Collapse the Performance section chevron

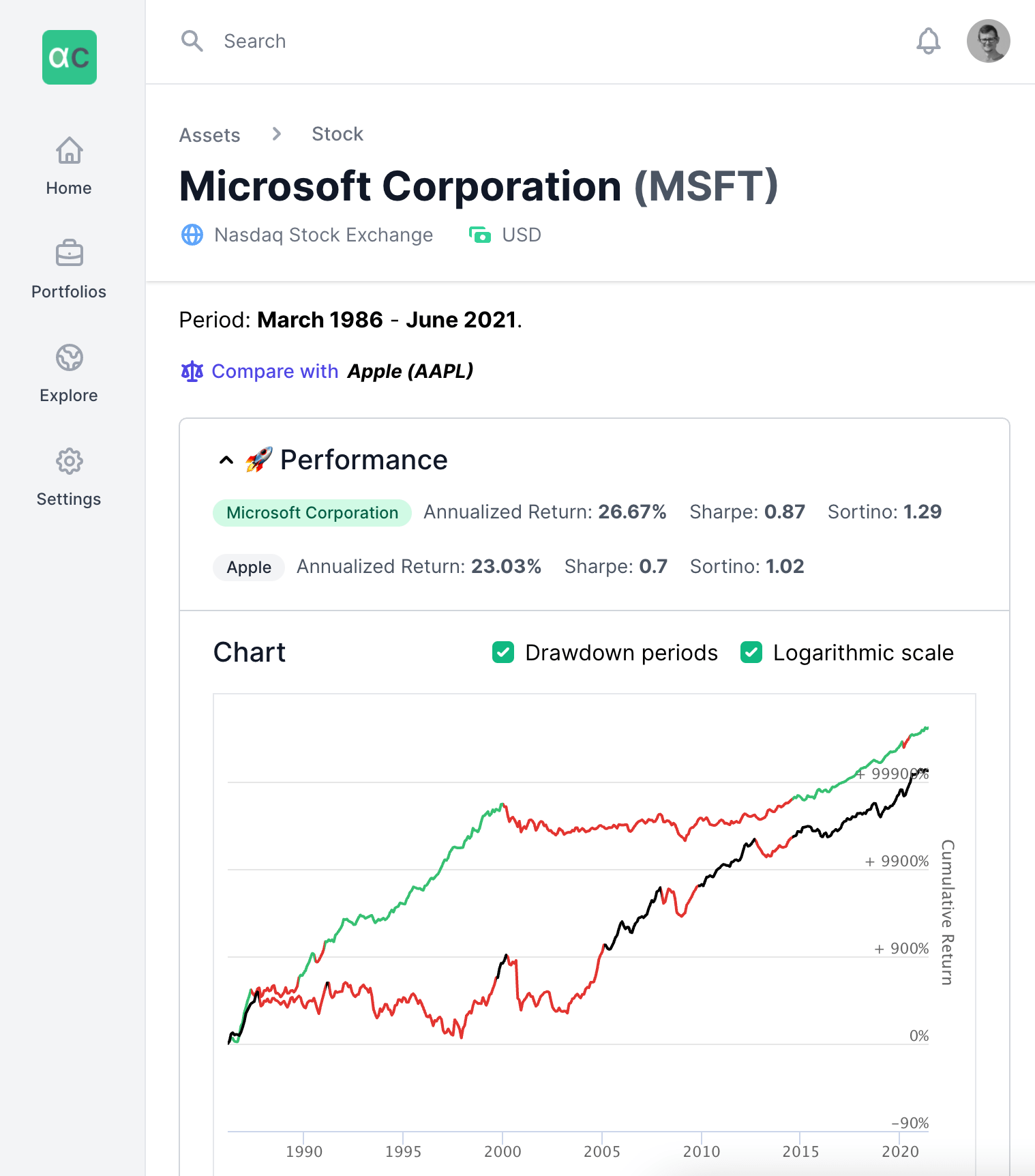click(x=226, y=460)
